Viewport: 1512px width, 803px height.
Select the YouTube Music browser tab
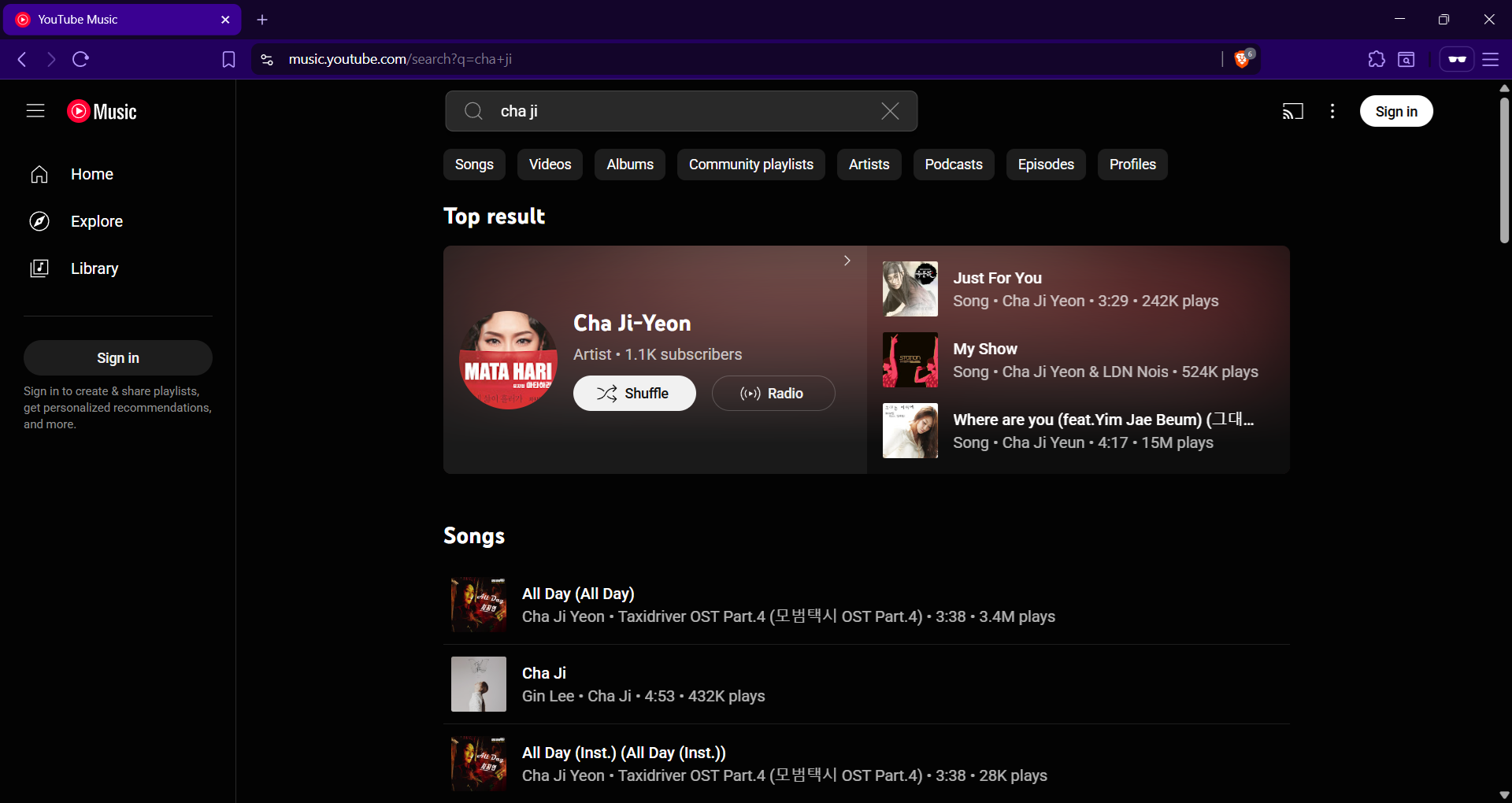pos(121,20)
